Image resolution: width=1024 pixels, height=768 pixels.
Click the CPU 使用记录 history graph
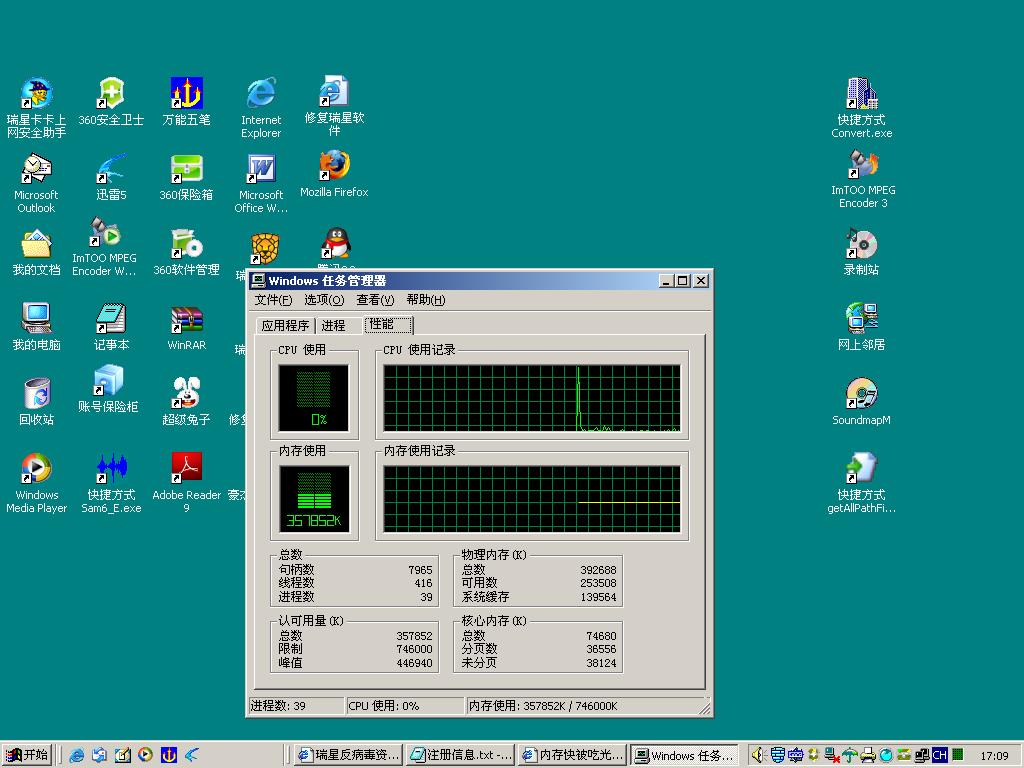click(x=531, y=398)
